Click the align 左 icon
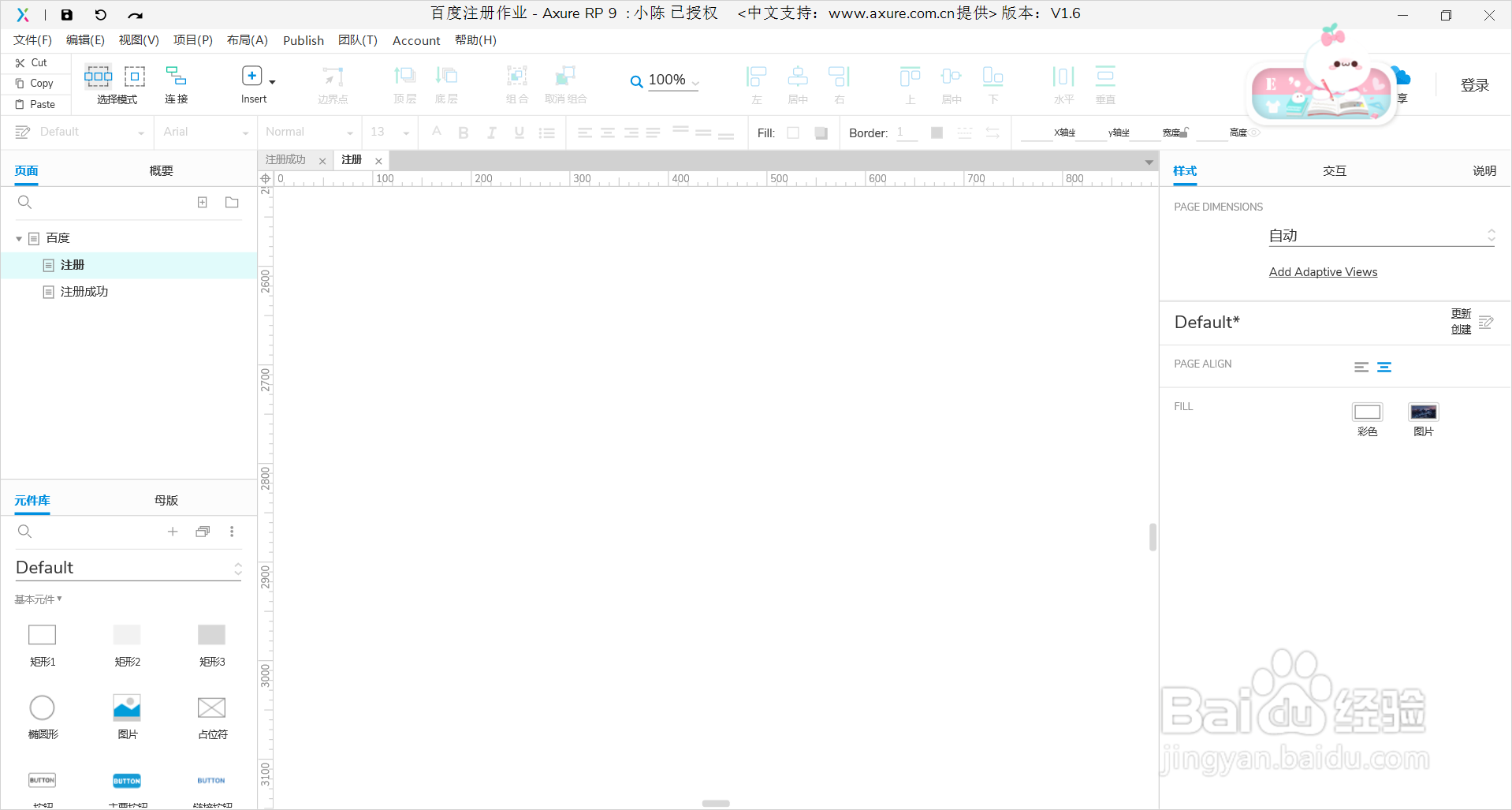 point(757,77)
